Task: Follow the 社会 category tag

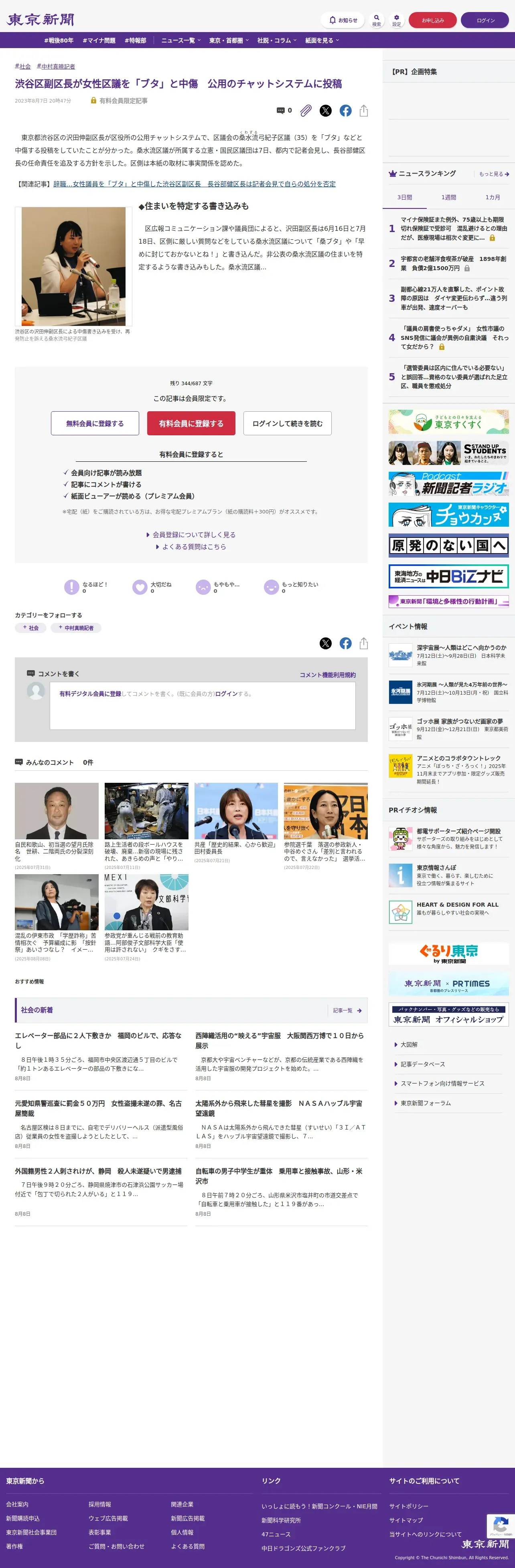Action: tap(30, 628)
